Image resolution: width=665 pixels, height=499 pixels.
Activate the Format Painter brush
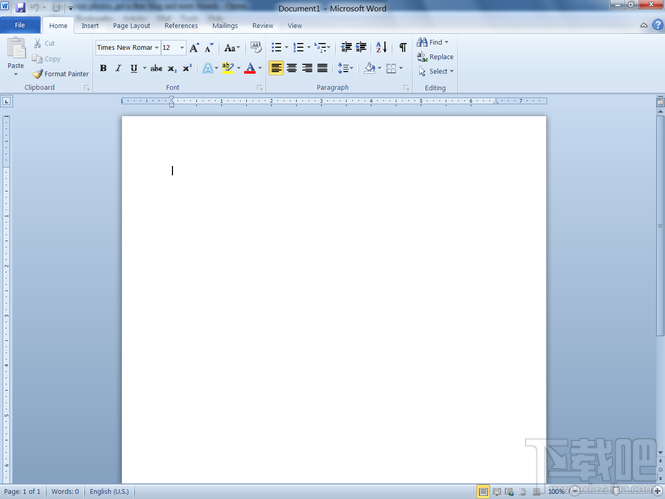click(x=38, y=74)
